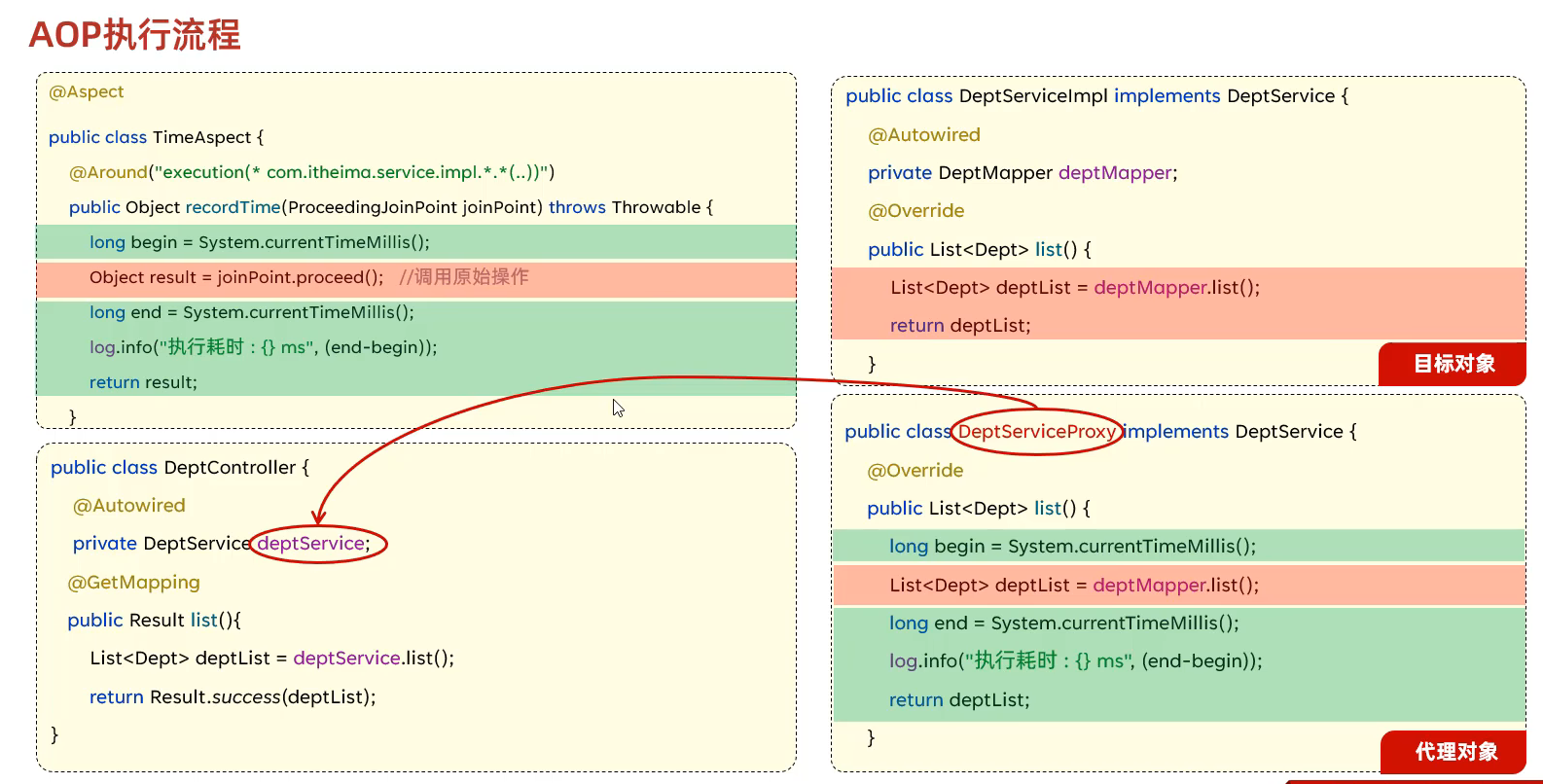Click "private DeptMapper deptMapper;" line

(x=1022, y=173)
